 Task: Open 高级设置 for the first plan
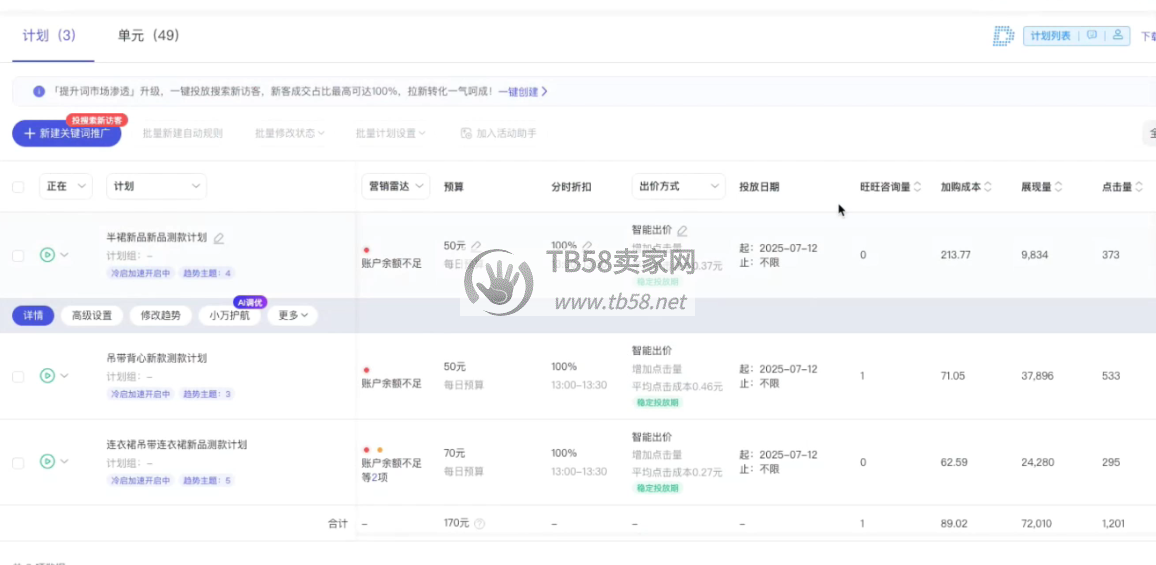(92, 315)
